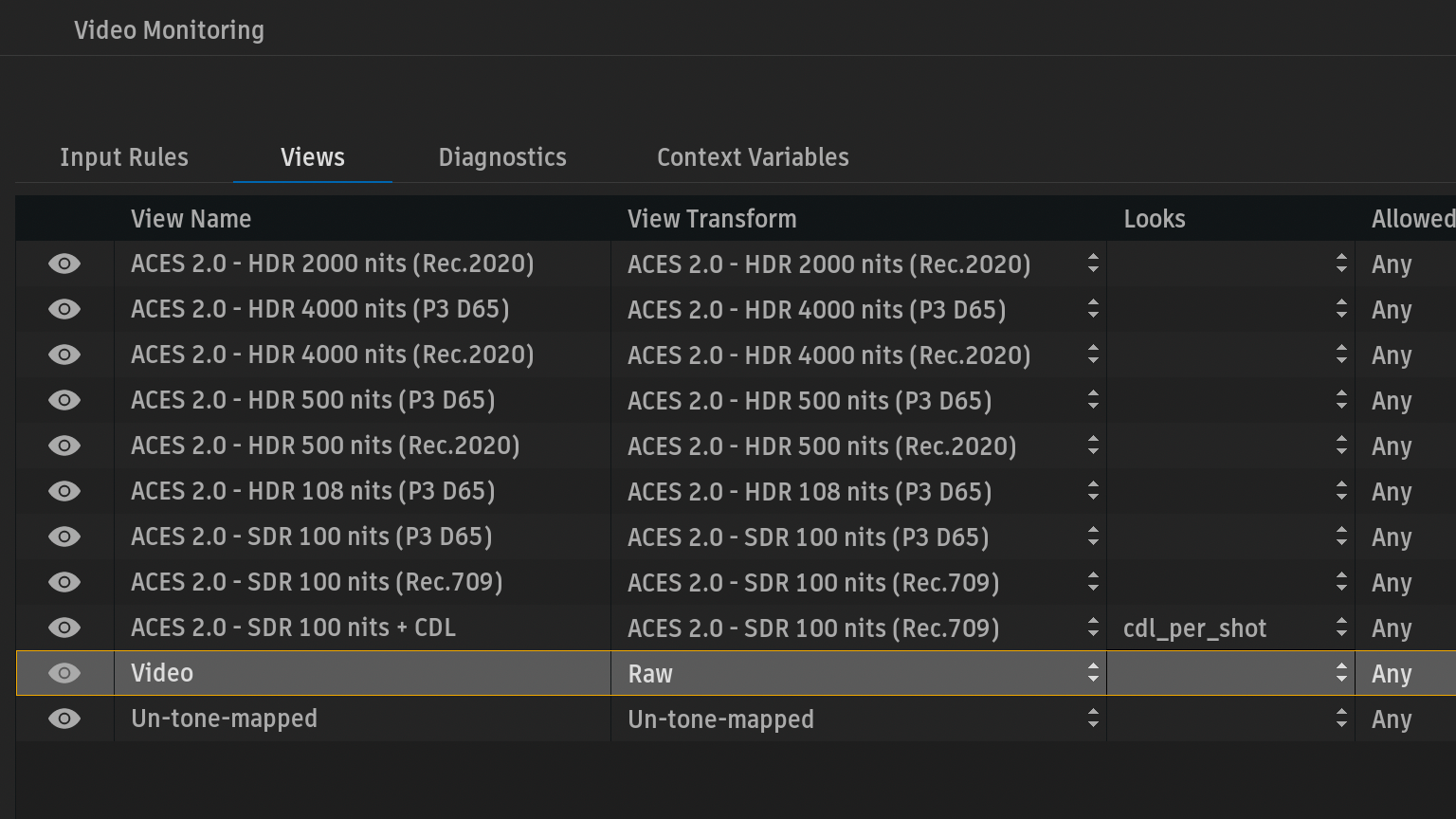Click the eye icon for HDR 108 nits view

pos(64,491)
